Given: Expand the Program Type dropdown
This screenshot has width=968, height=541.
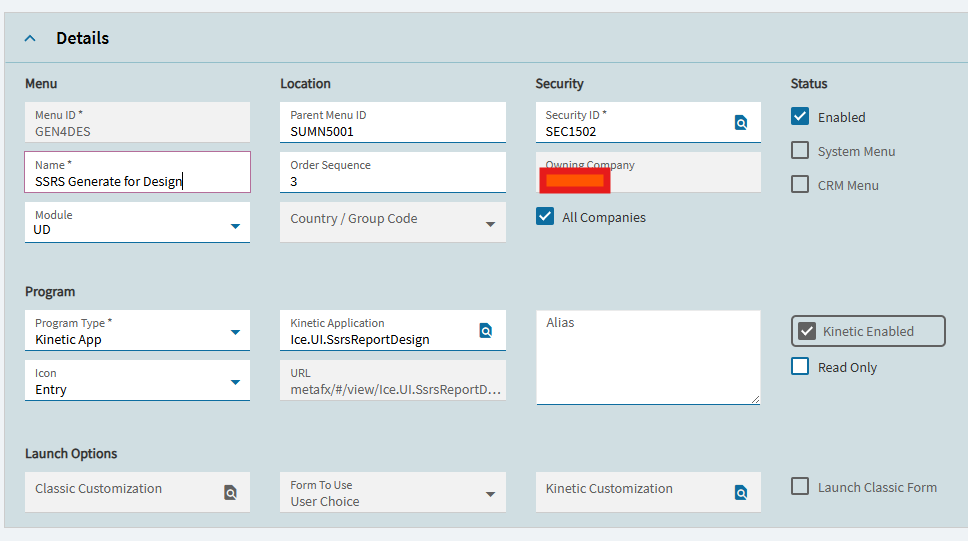Looking at the screenshot, I should click(x=235, y=332).
